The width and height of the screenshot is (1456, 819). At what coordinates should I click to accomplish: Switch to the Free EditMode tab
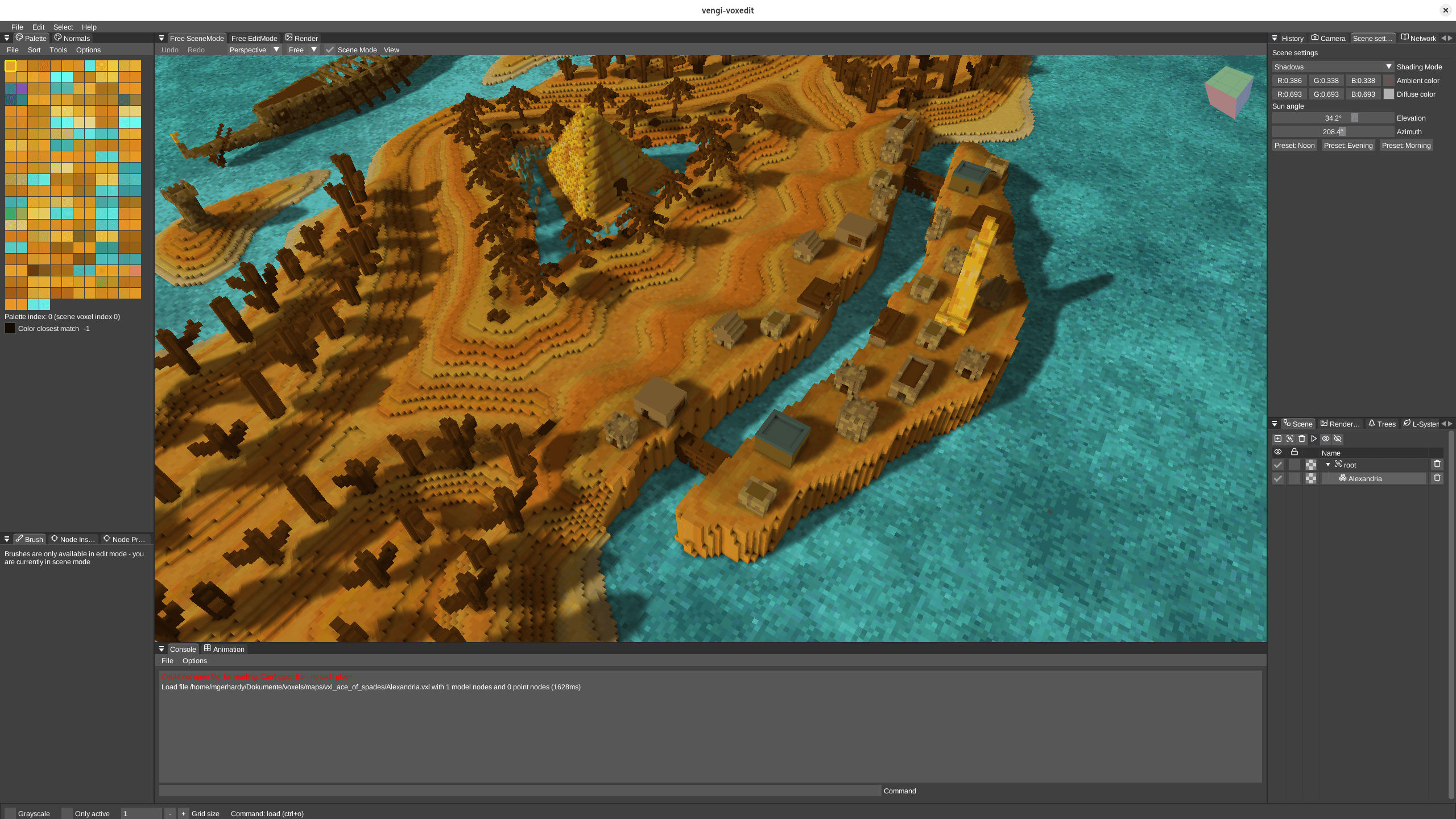(x=254, y=38)
